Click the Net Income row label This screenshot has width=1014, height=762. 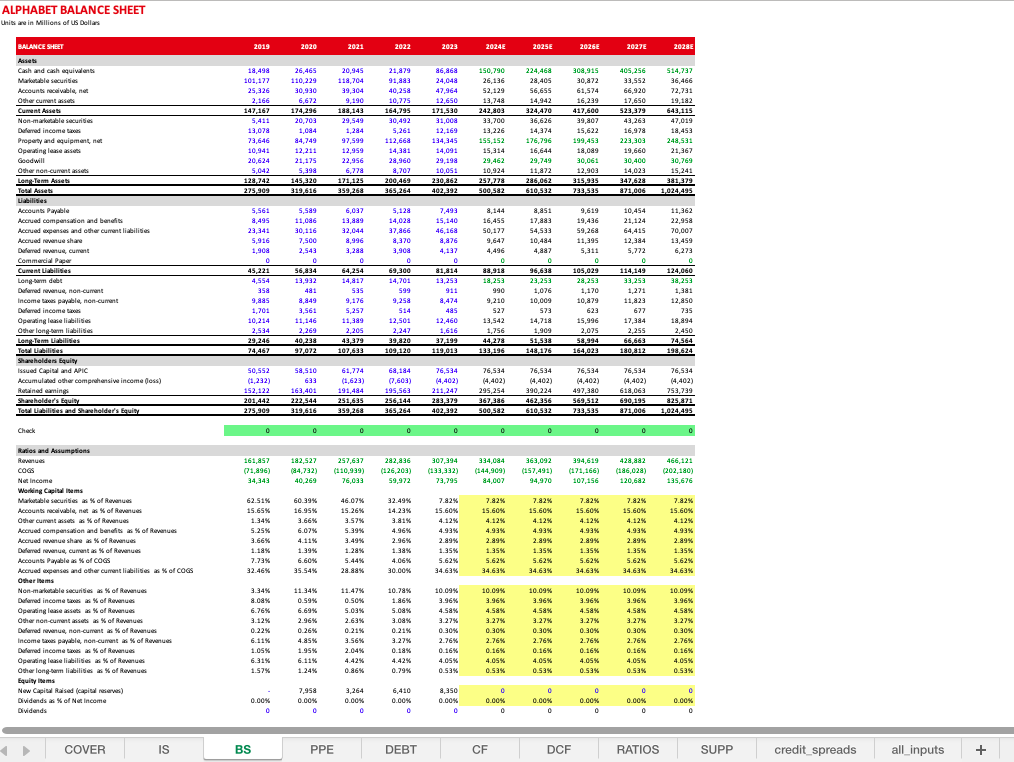tap(35, 481)
